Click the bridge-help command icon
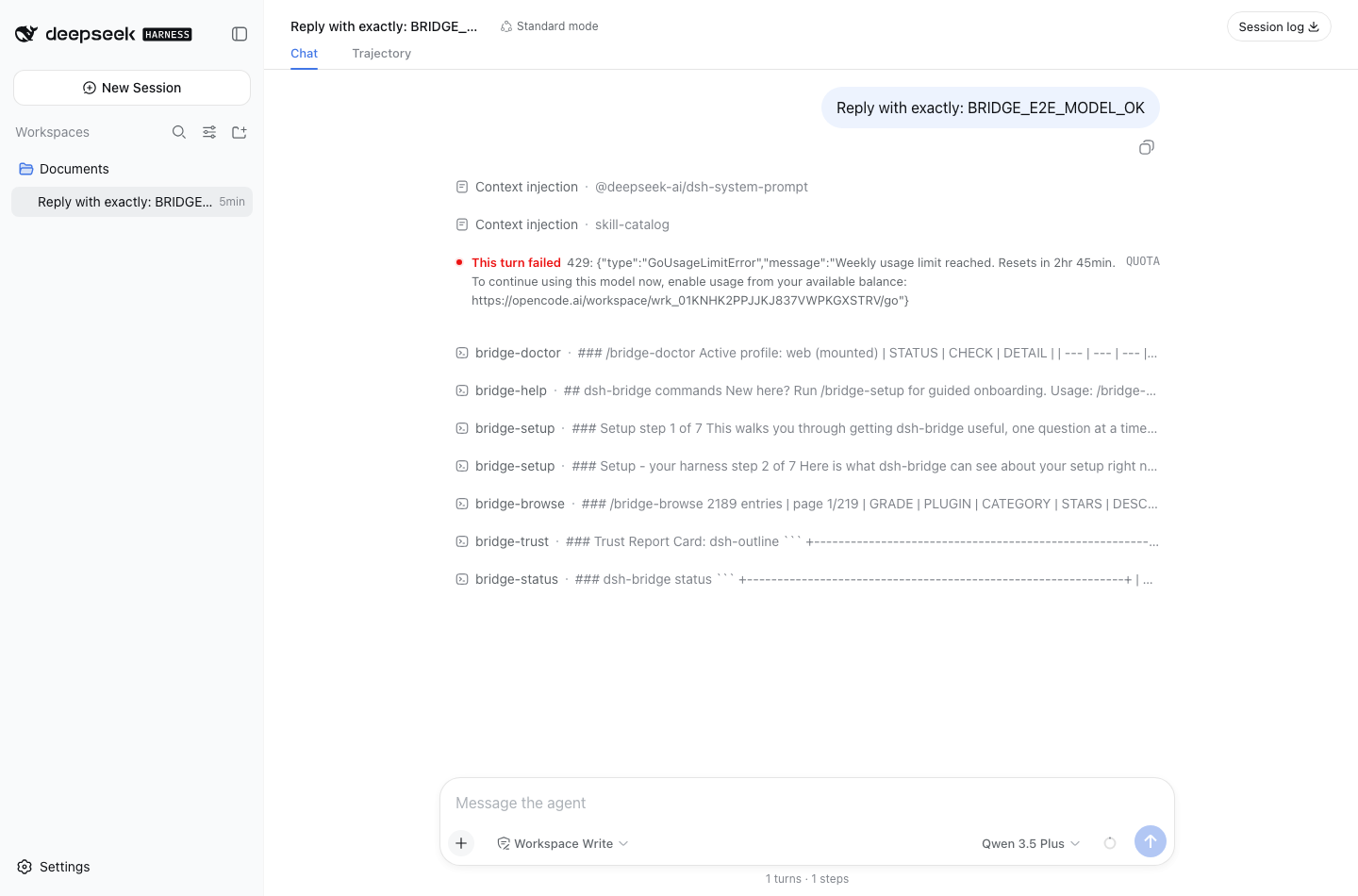 click(x=462, y=390)
